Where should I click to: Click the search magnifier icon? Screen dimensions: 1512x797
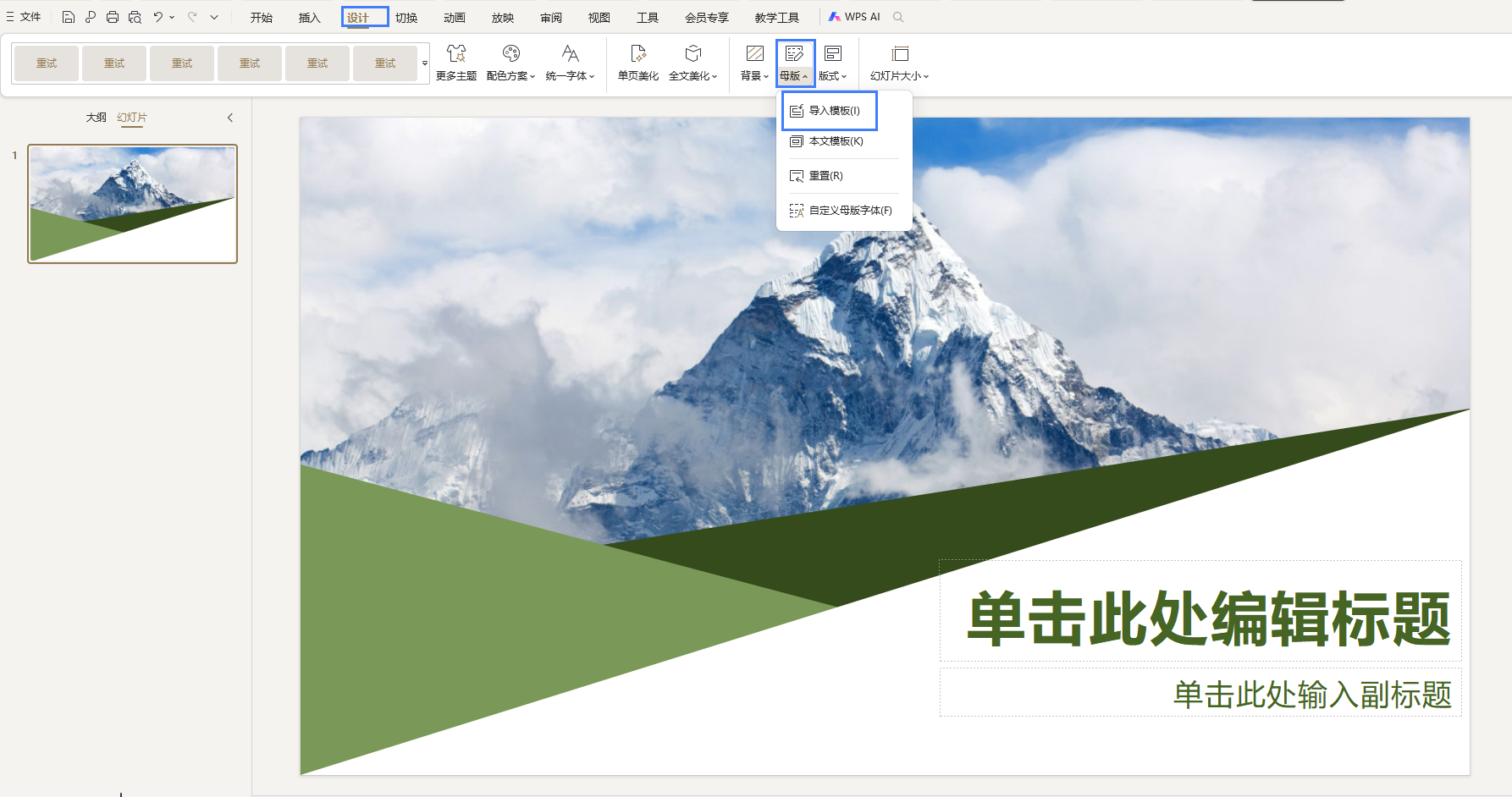click(x=898, y=17)
